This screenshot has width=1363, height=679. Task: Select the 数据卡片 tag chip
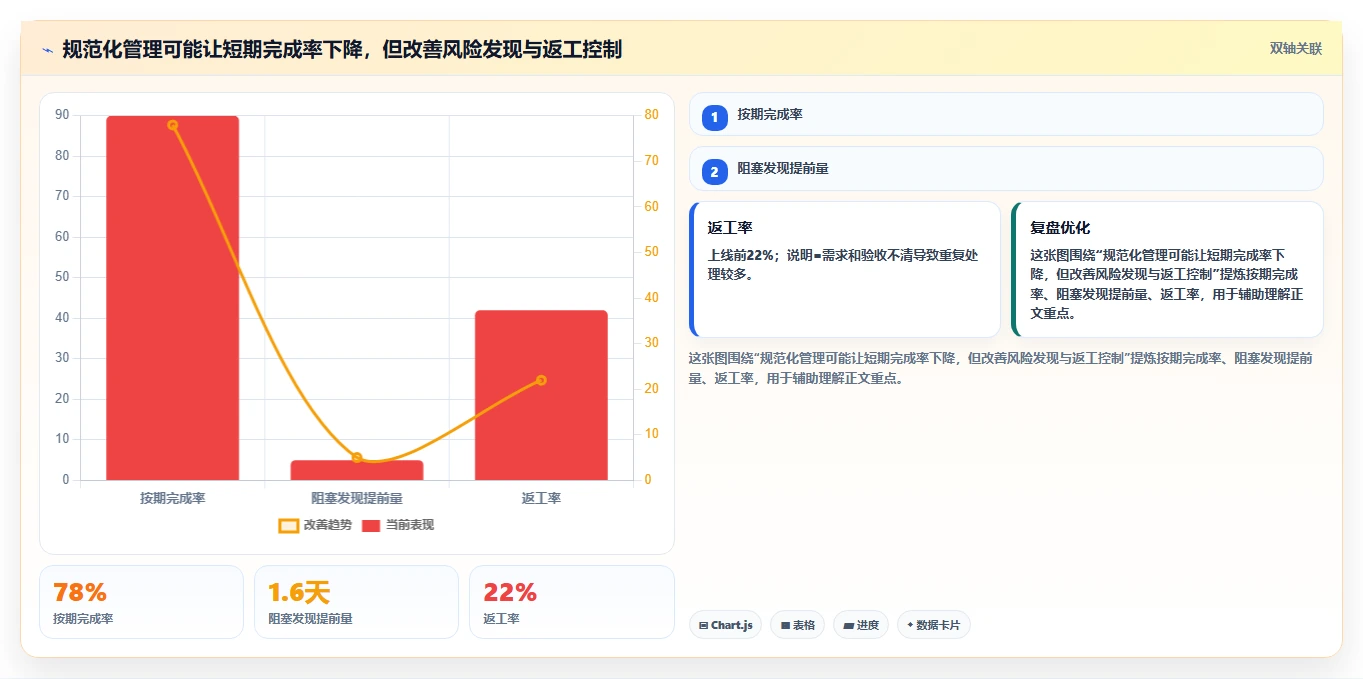coord(933,625)
